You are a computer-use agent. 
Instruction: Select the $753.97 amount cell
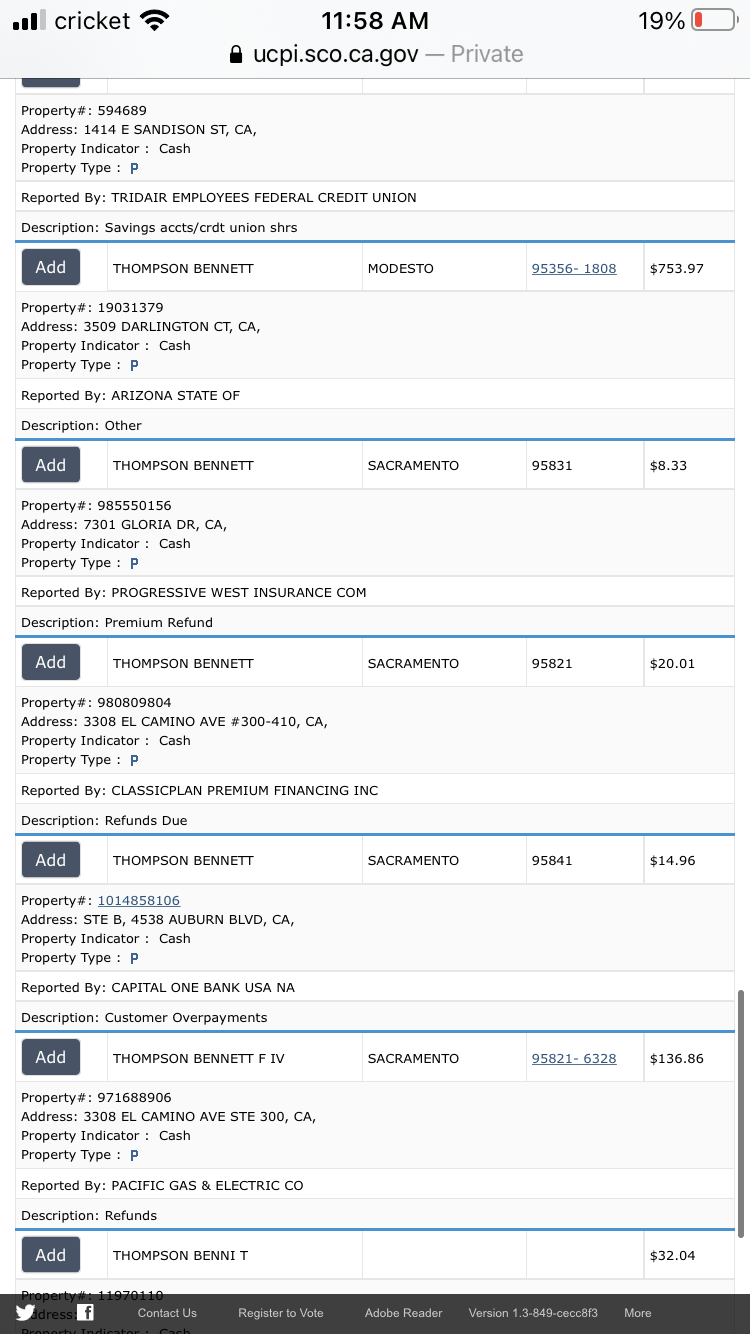(689, 268)
